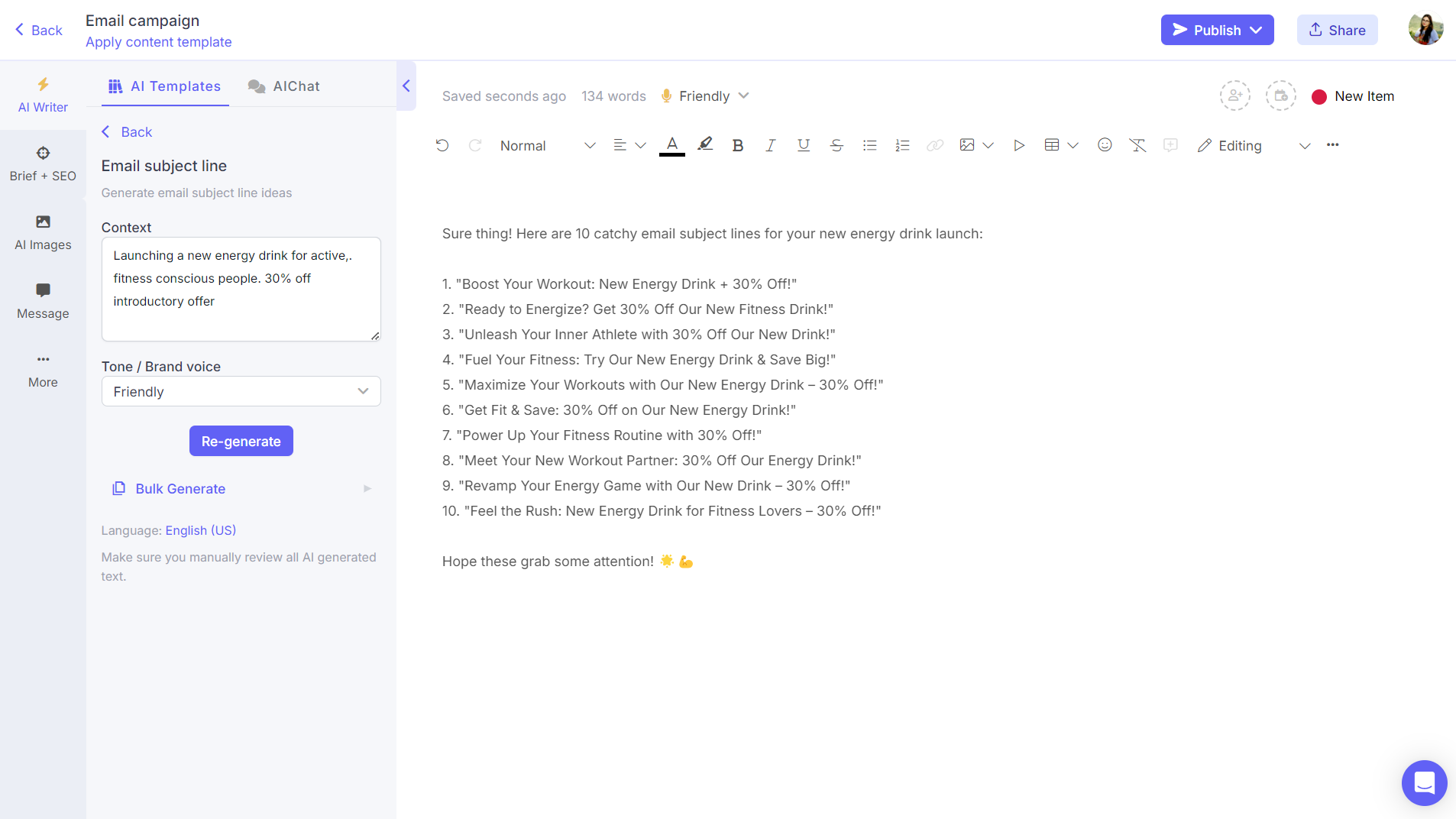Click subject line 10 Feel the Rush
1456x819 pixels.
[x=662, y=510]
